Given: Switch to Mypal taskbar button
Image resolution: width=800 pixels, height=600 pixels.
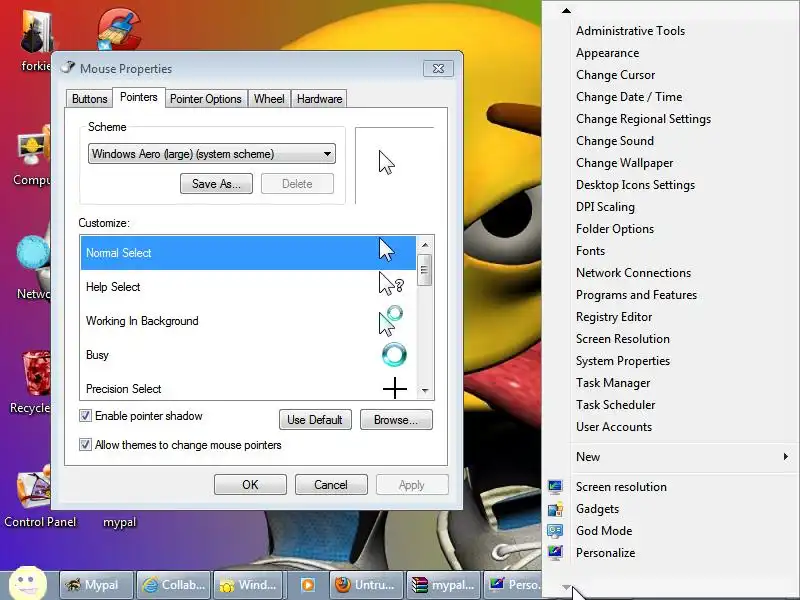Looking at the screenshot, I should click(x=96, y=585).
